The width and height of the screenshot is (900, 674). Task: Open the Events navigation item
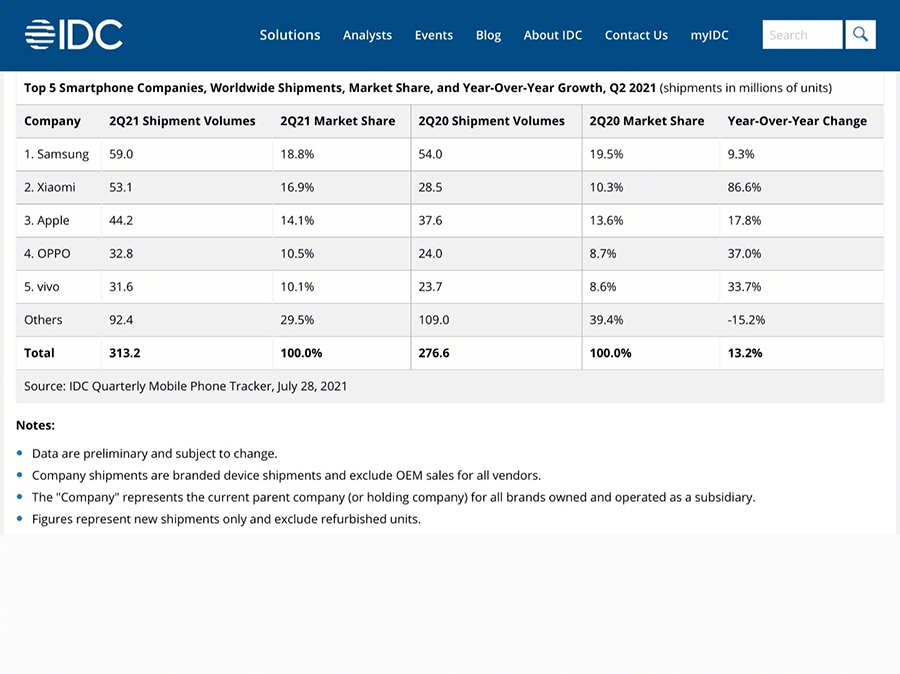point(434,35)
